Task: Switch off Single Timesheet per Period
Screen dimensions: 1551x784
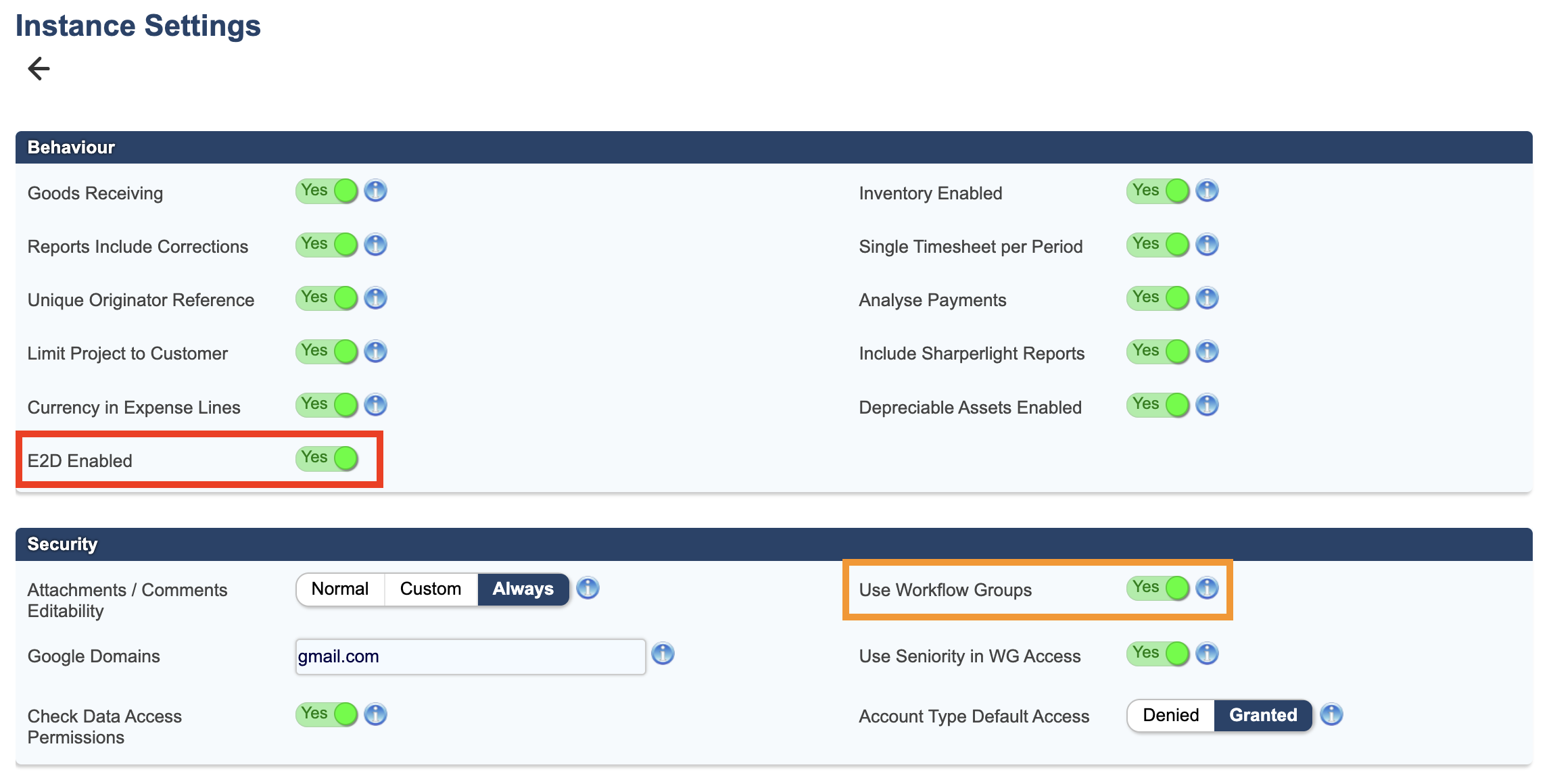Action: 1158,244
